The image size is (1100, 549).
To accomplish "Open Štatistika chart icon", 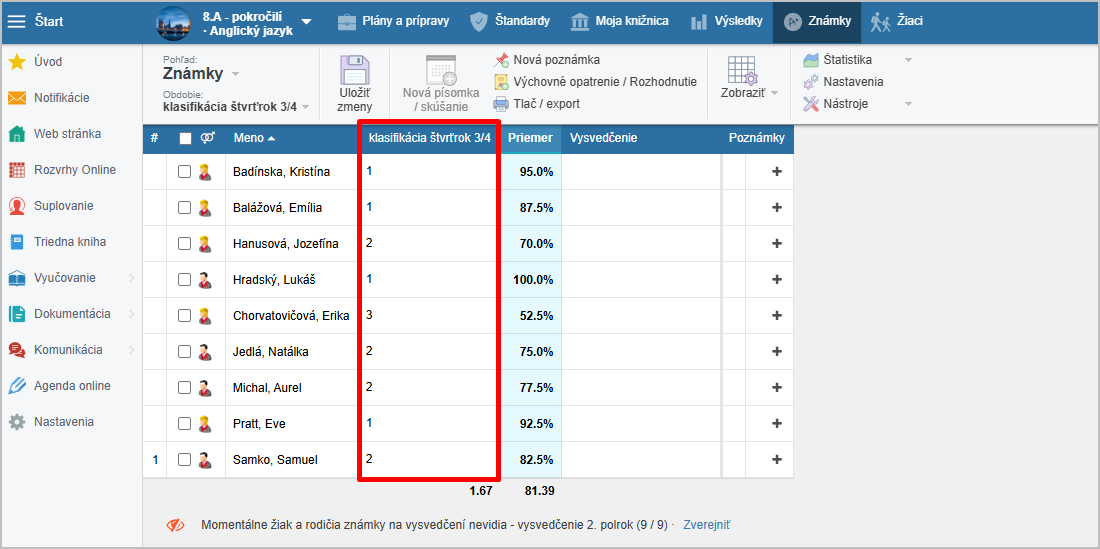I will (x=811, y=60).
